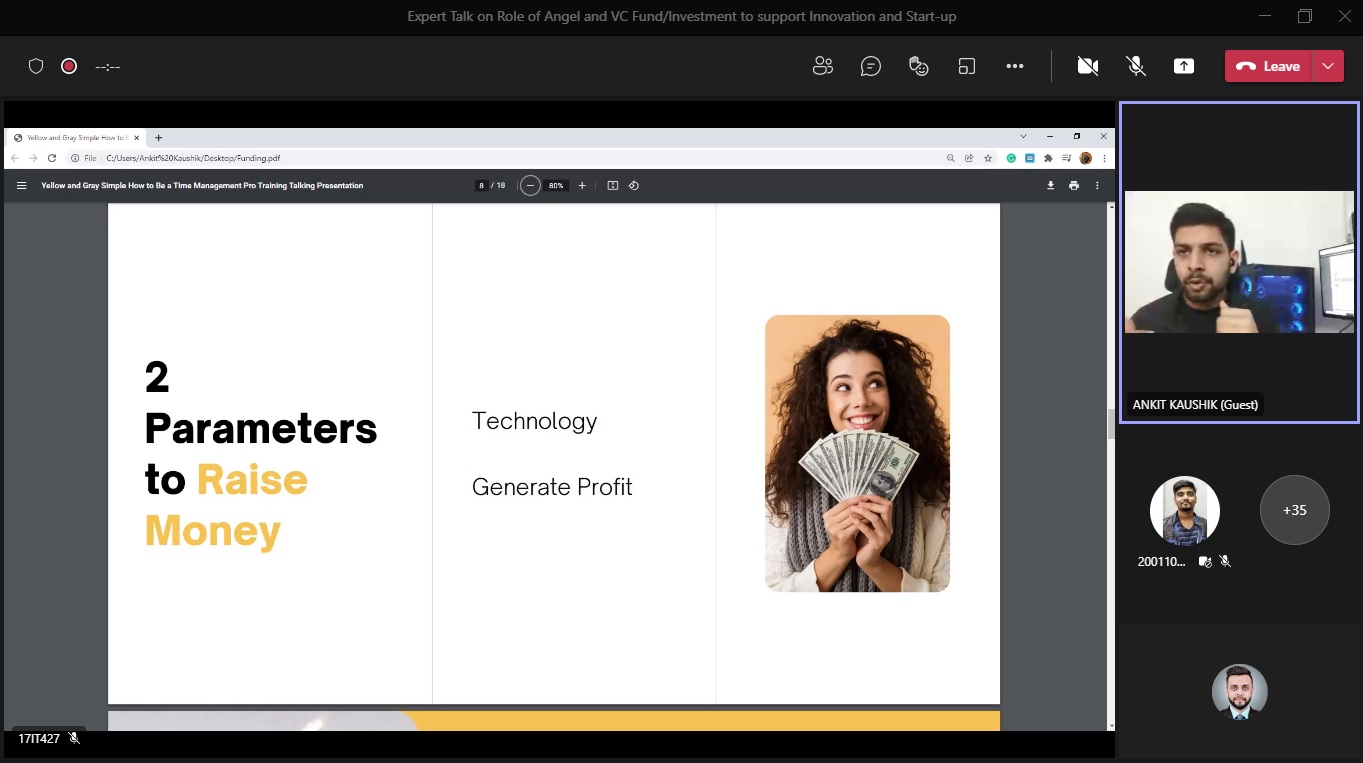Image resolution: width=1363 pixels, height=763 pixels.
Task: Click the red recording indicator icon
Action: (69, 66)
